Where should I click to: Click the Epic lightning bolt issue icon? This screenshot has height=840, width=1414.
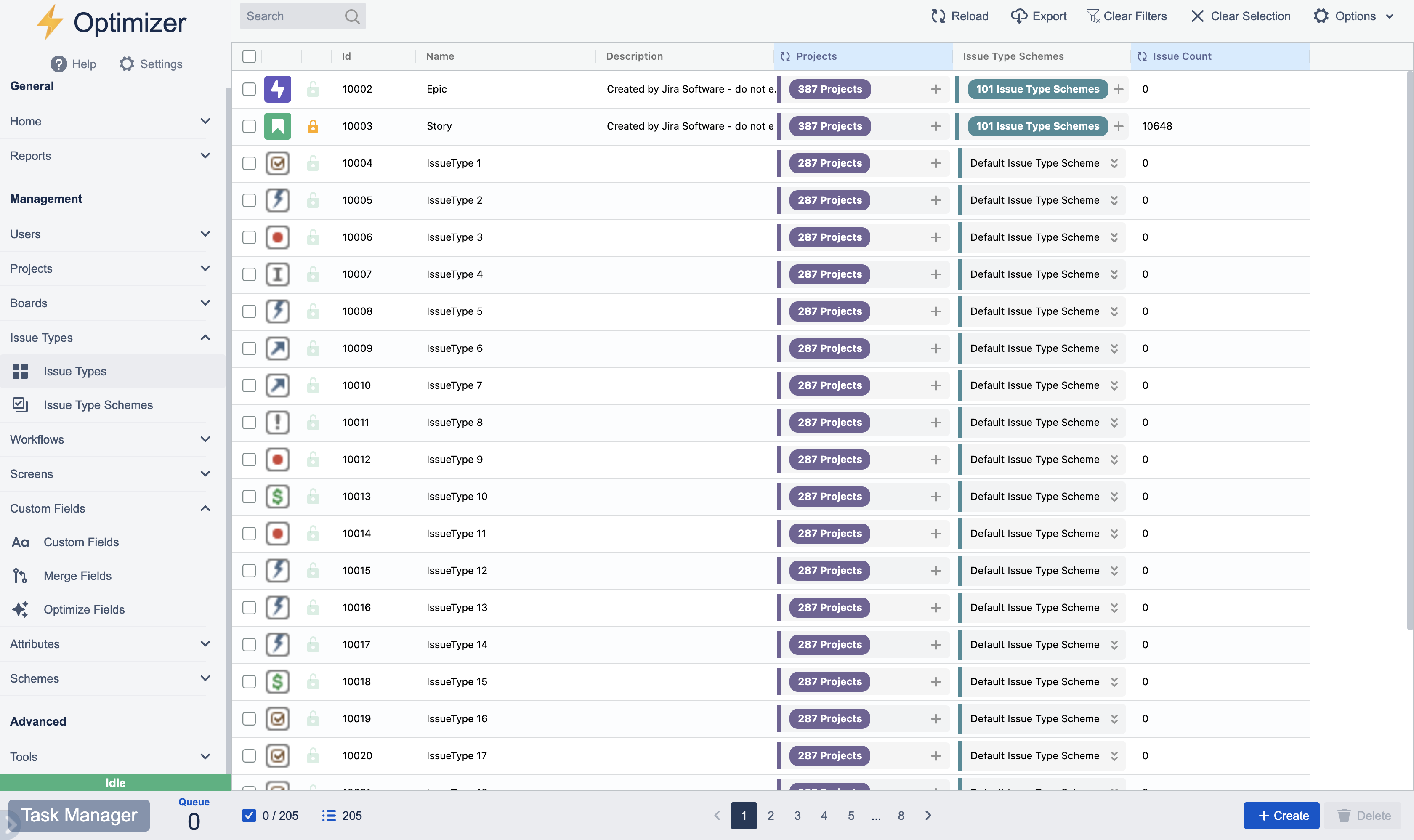click(x=277, y=89)
